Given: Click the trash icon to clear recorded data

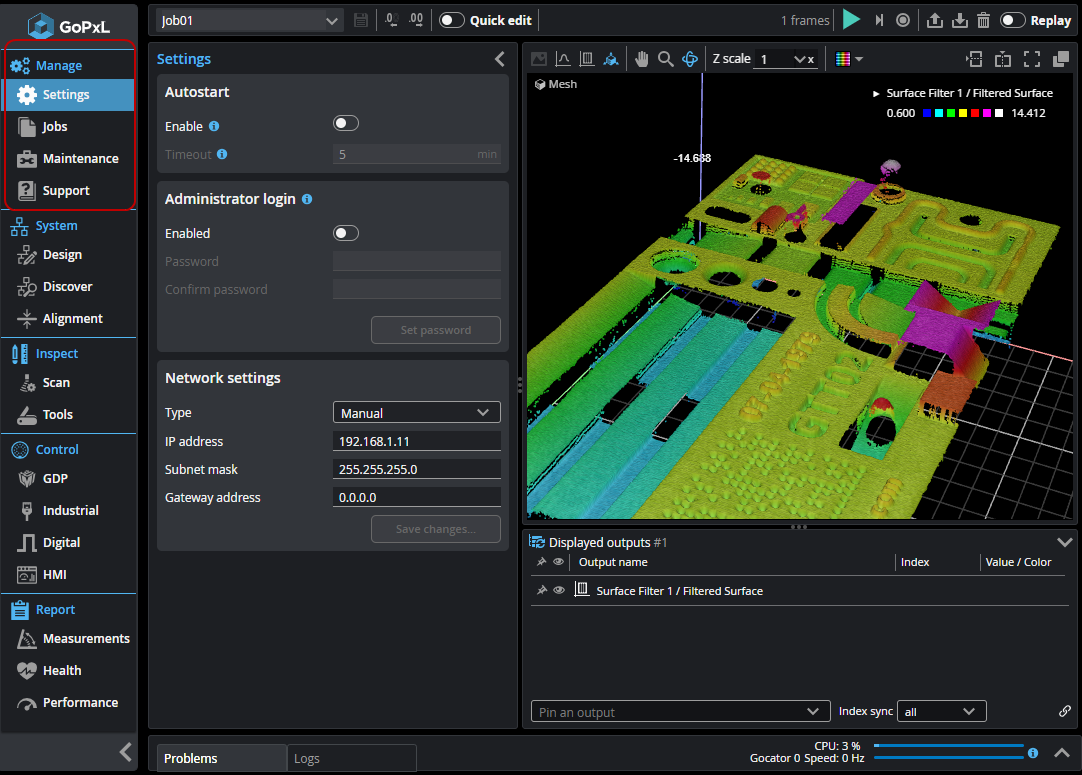Looking at the screenshot, I should (x=984, y=20).
